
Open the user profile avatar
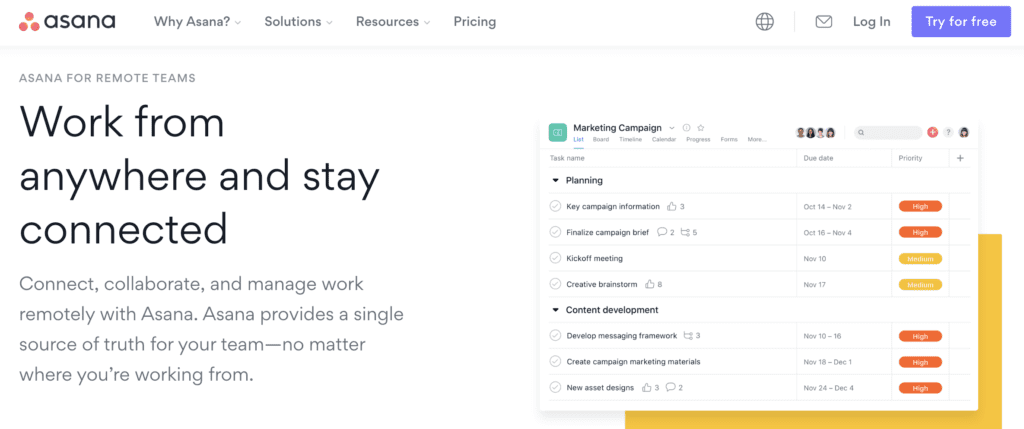click(964, 133)
